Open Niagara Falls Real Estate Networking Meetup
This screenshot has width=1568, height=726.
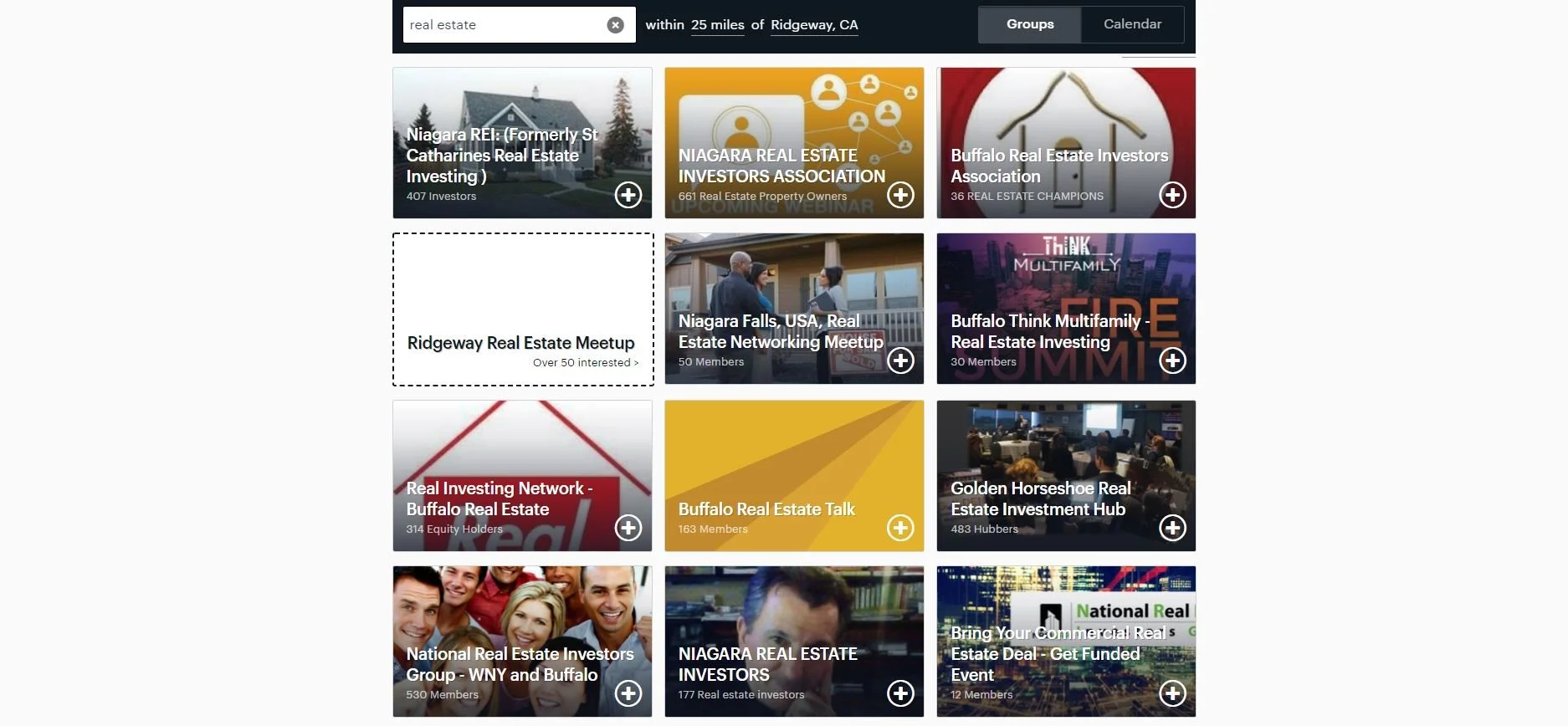781,331
